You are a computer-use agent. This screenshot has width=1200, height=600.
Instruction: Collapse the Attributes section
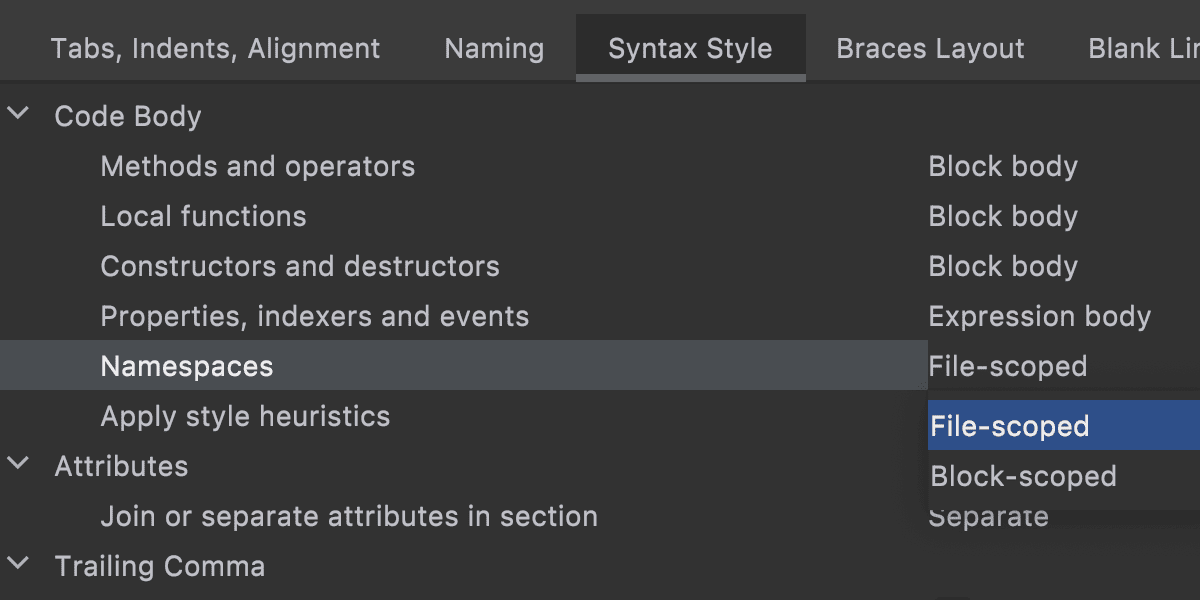pyautogui.click(x=18, y=465)
